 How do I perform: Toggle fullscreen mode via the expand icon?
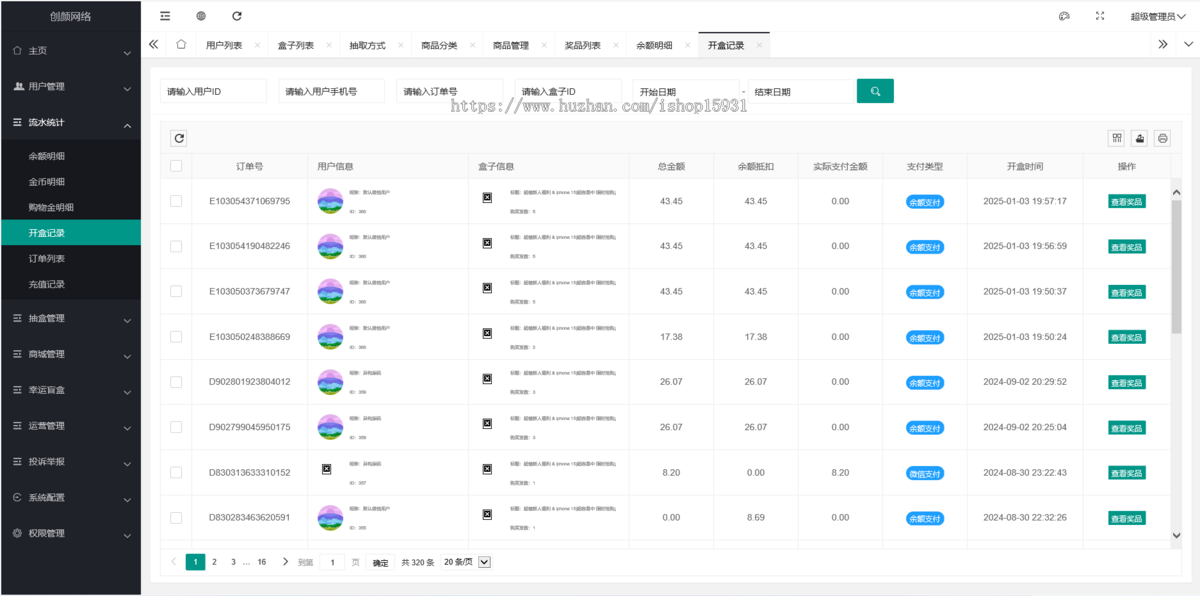point(1100,15)
